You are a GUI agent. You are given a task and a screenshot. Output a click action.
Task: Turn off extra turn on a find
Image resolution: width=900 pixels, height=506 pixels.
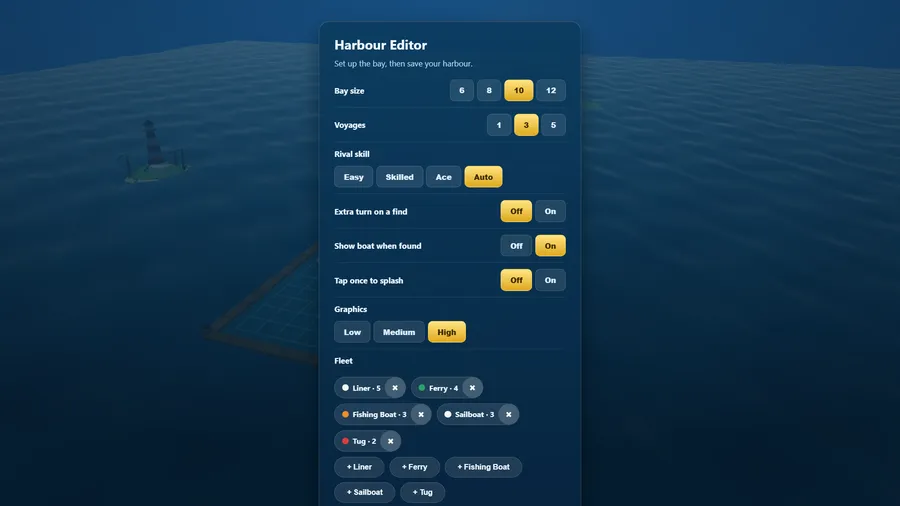[x=516, y=211]
